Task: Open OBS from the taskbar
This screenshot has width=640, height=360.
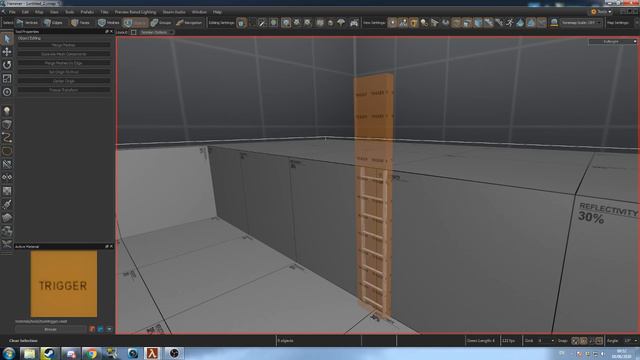Action: 174,353
